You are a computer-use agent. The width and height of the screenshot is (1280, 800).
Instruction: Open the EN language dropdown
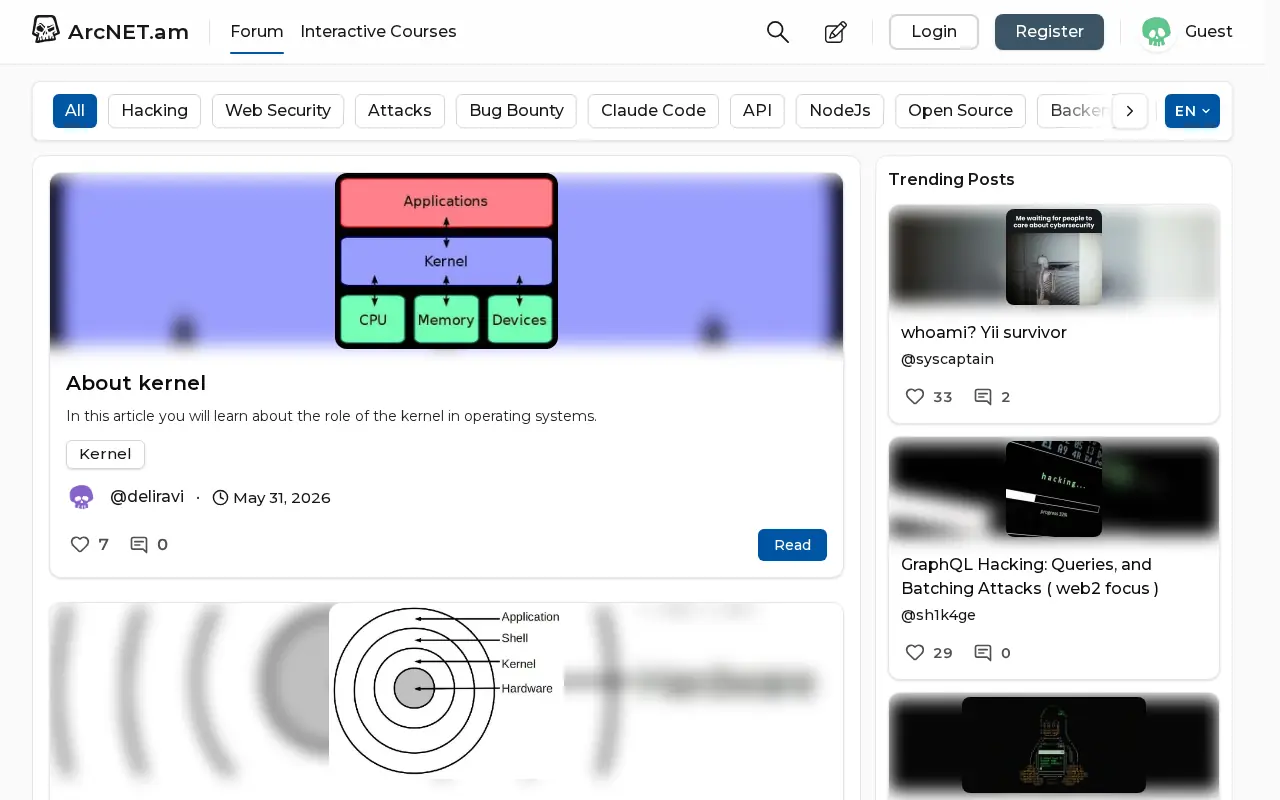point(1192,111)
